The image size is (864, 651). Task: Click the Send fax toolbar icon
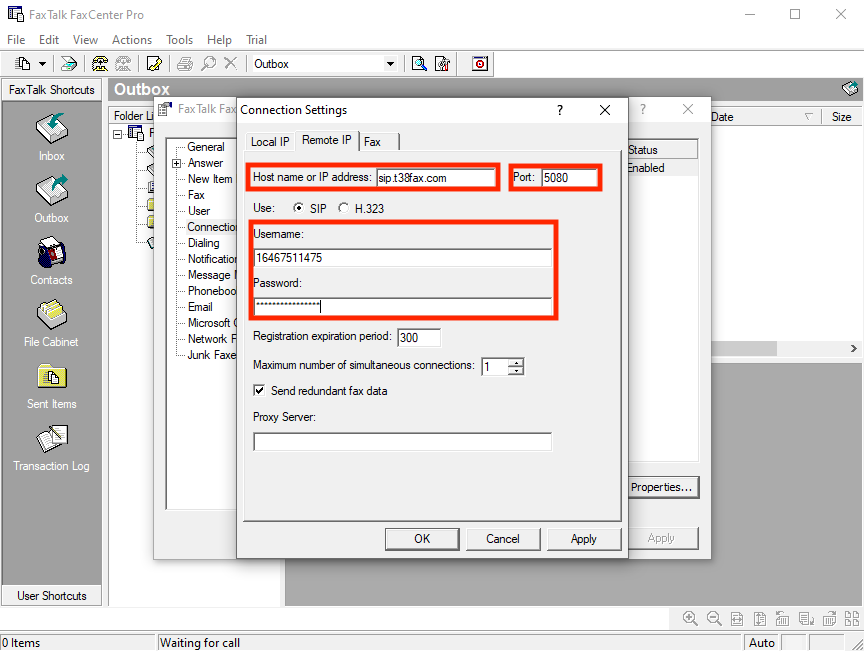[69, 64]
